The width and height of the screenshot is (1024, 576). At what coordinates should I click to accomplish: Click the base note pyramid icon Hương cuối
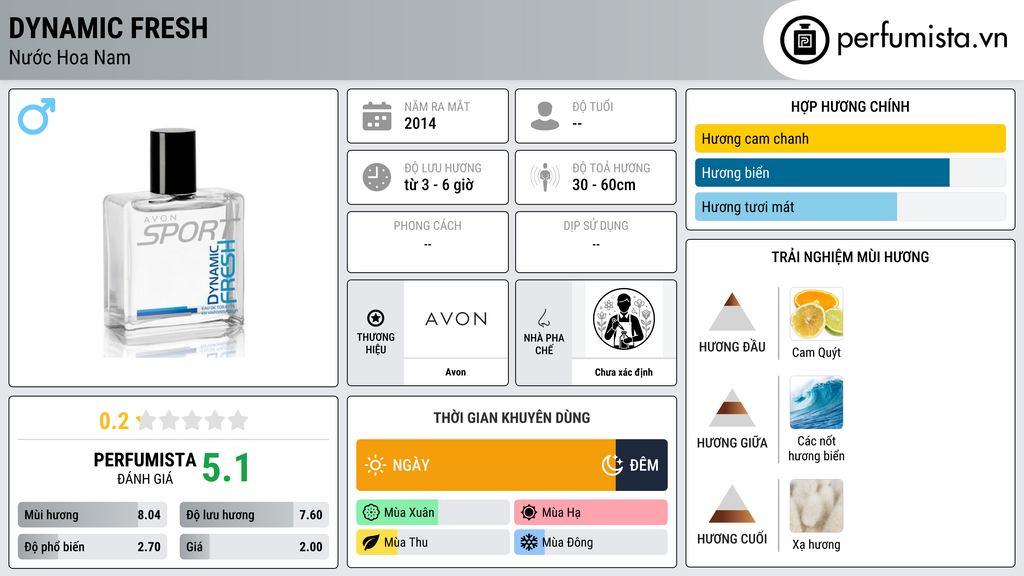[732, 504]
